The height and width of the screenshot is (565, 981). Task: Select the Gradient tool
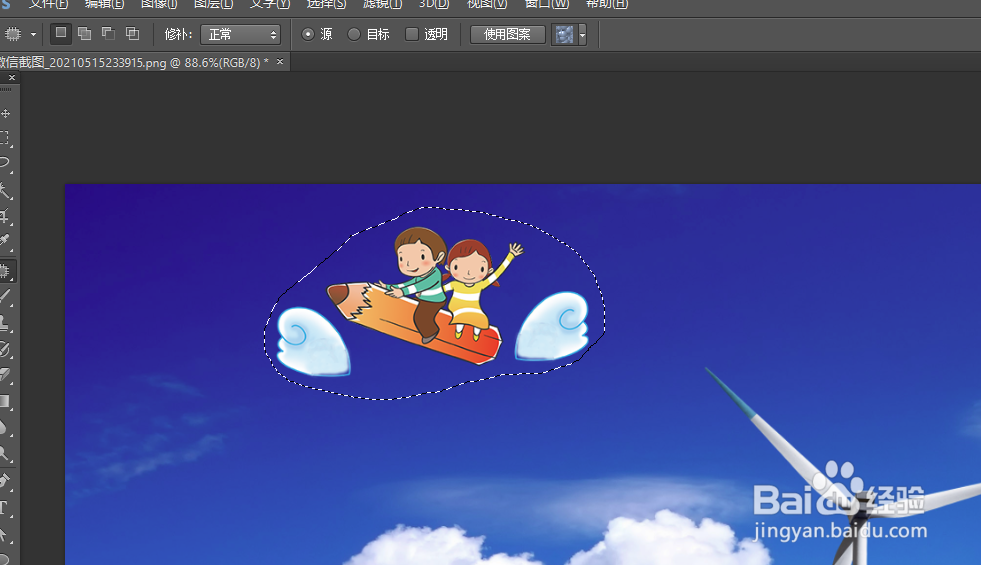(5, 402)
